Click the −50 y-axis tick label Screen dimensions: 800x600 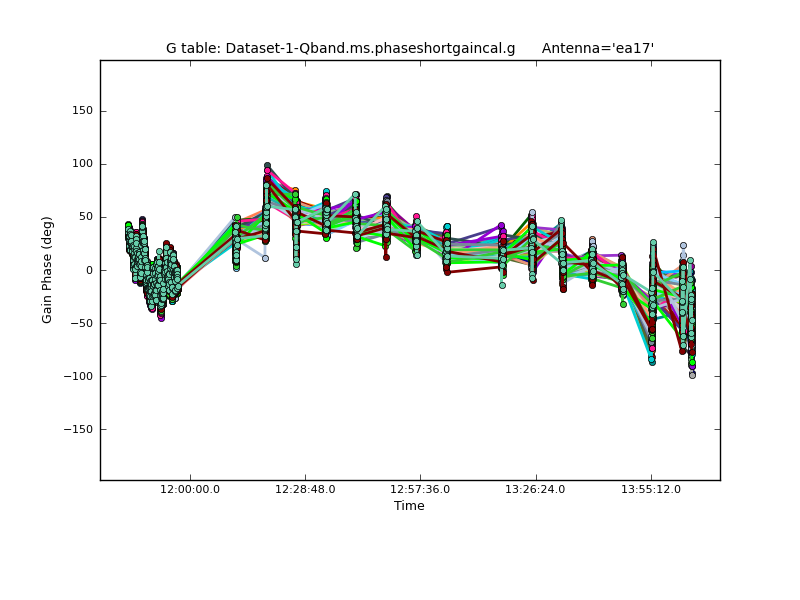[82, 323]
